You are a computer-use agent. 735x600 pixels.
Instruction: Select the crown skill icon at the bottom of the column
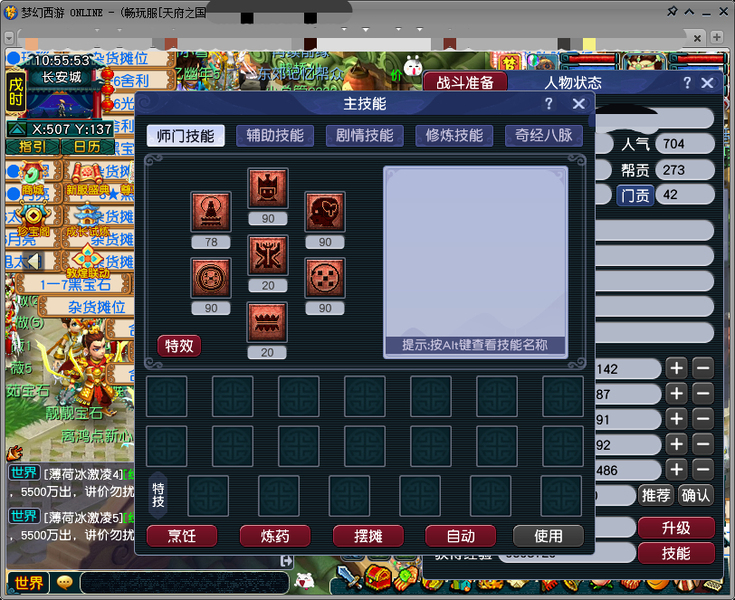267,322
